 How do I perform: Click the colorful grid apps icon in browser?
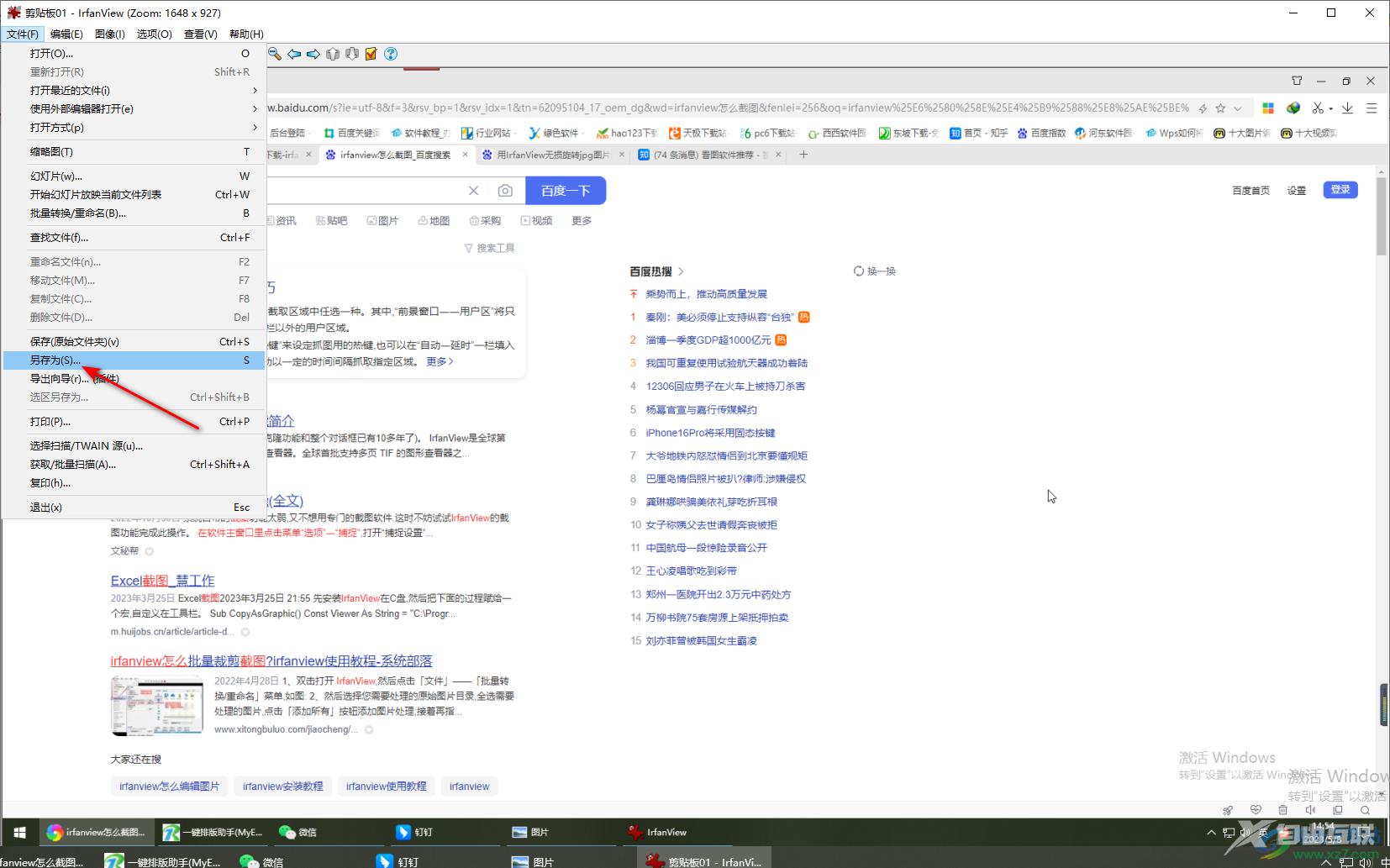[x=1268, y=108]
